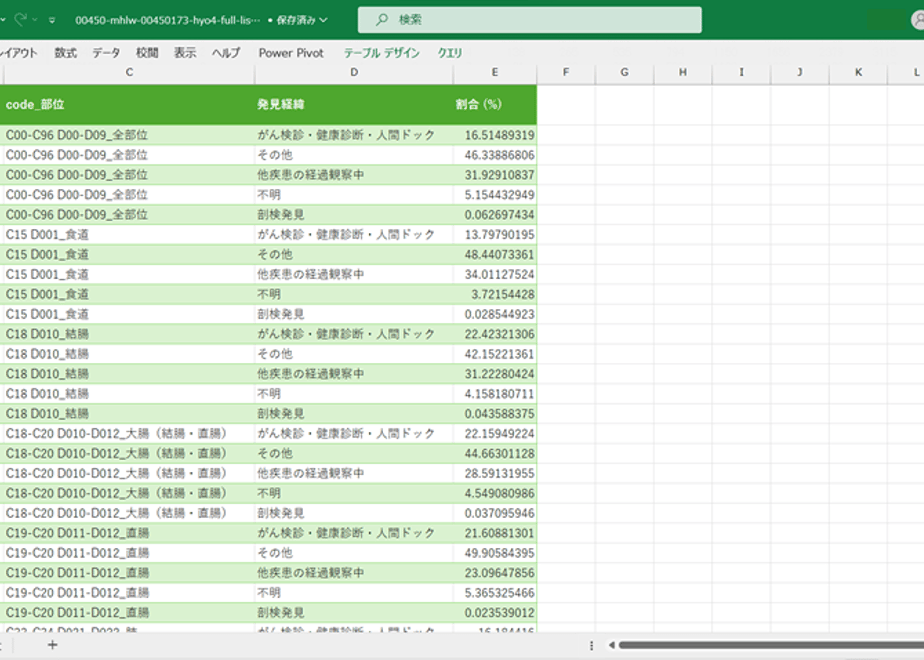Select the cell with value 0.028544923
The width and height of the screenshot is (924, 660).
(x=495, y=314)
